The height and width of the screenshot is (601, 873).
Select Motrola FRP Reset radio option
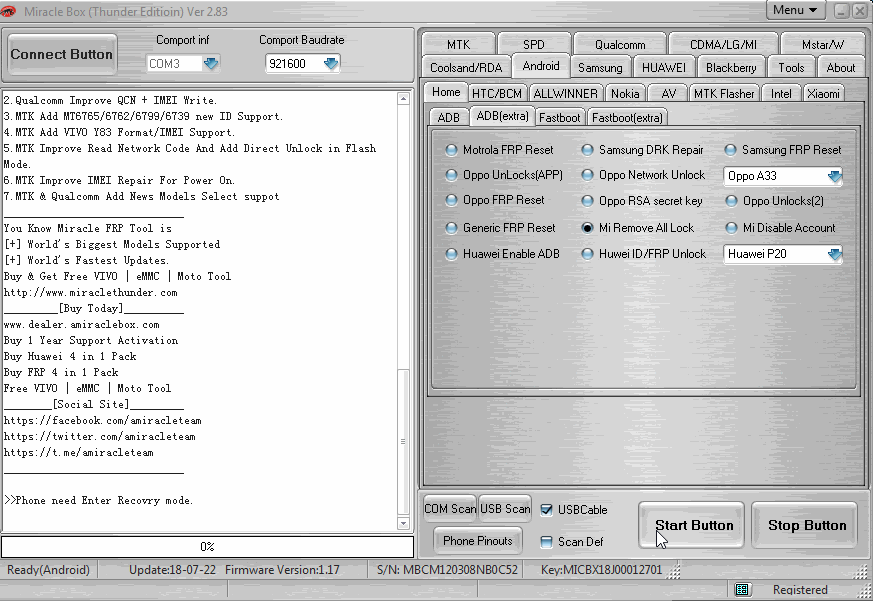[x=452, y=150]
